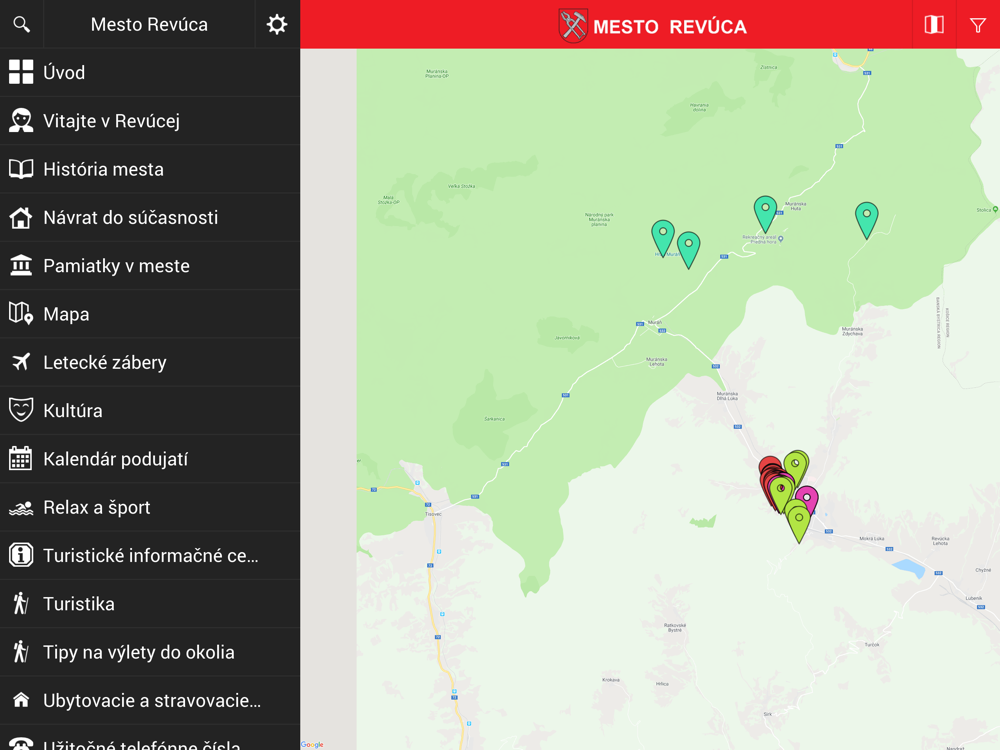The height and width of the screenshot is (750, 1000).
Task: Click the Kalendár podujatí calendar icon
Action: (x=21, y=459)
